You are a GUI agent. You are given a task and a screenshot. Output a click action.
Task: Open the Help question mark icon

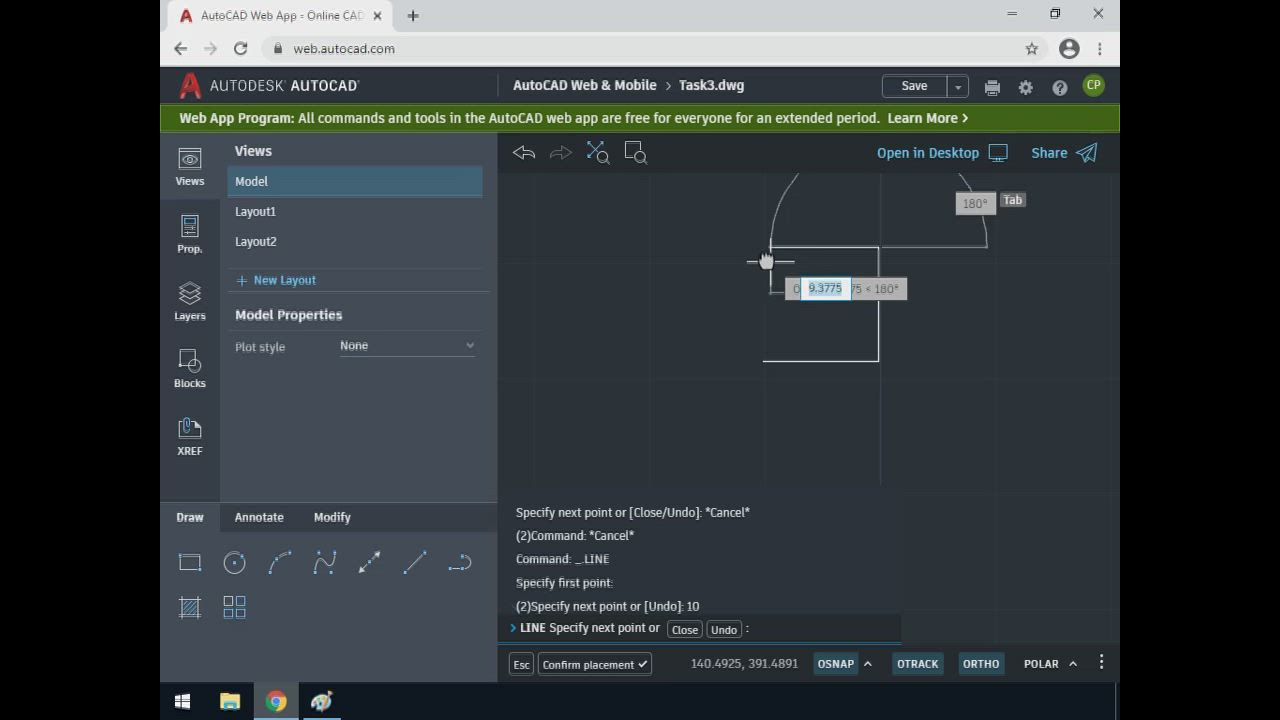coord(1060,87)
